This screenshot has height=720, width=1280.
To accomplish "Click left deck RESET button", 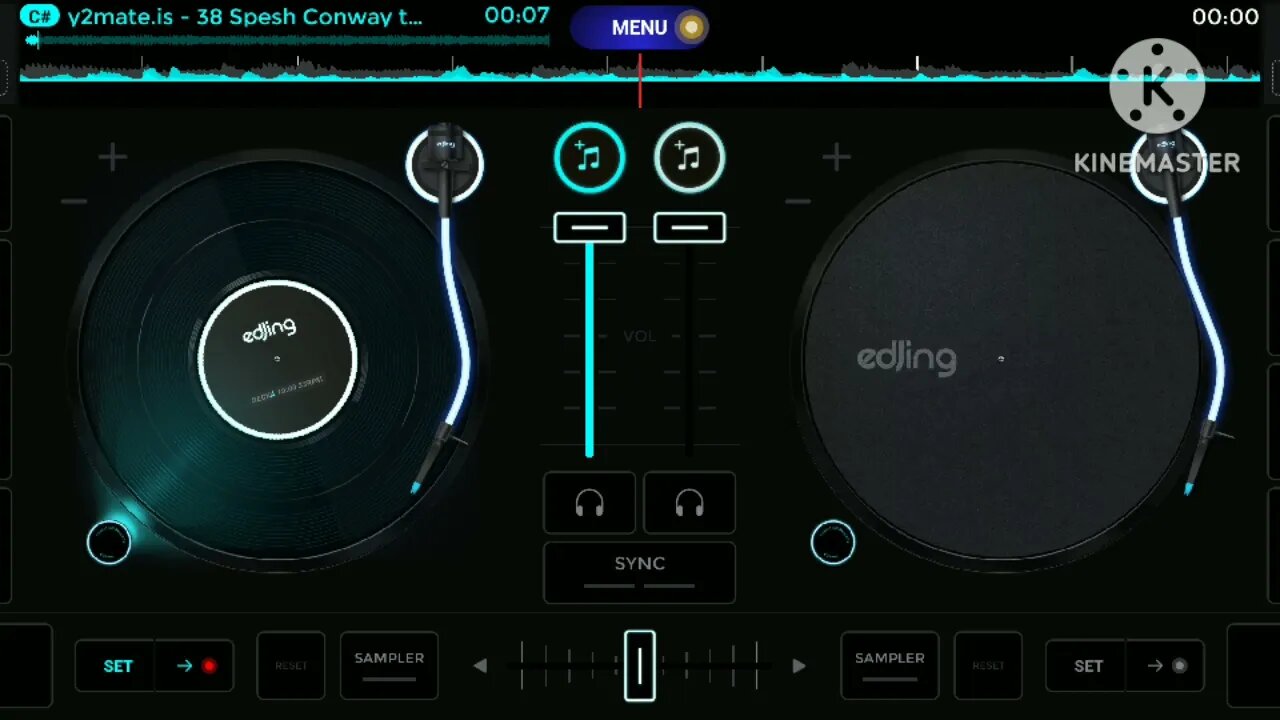I will click(291, 666).
